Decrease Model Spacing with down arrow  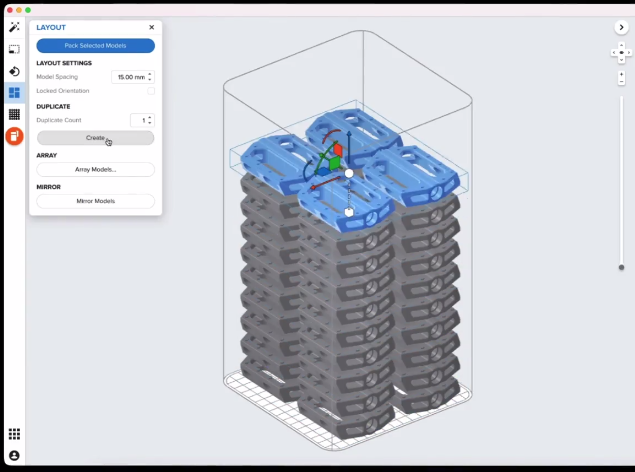150,79
